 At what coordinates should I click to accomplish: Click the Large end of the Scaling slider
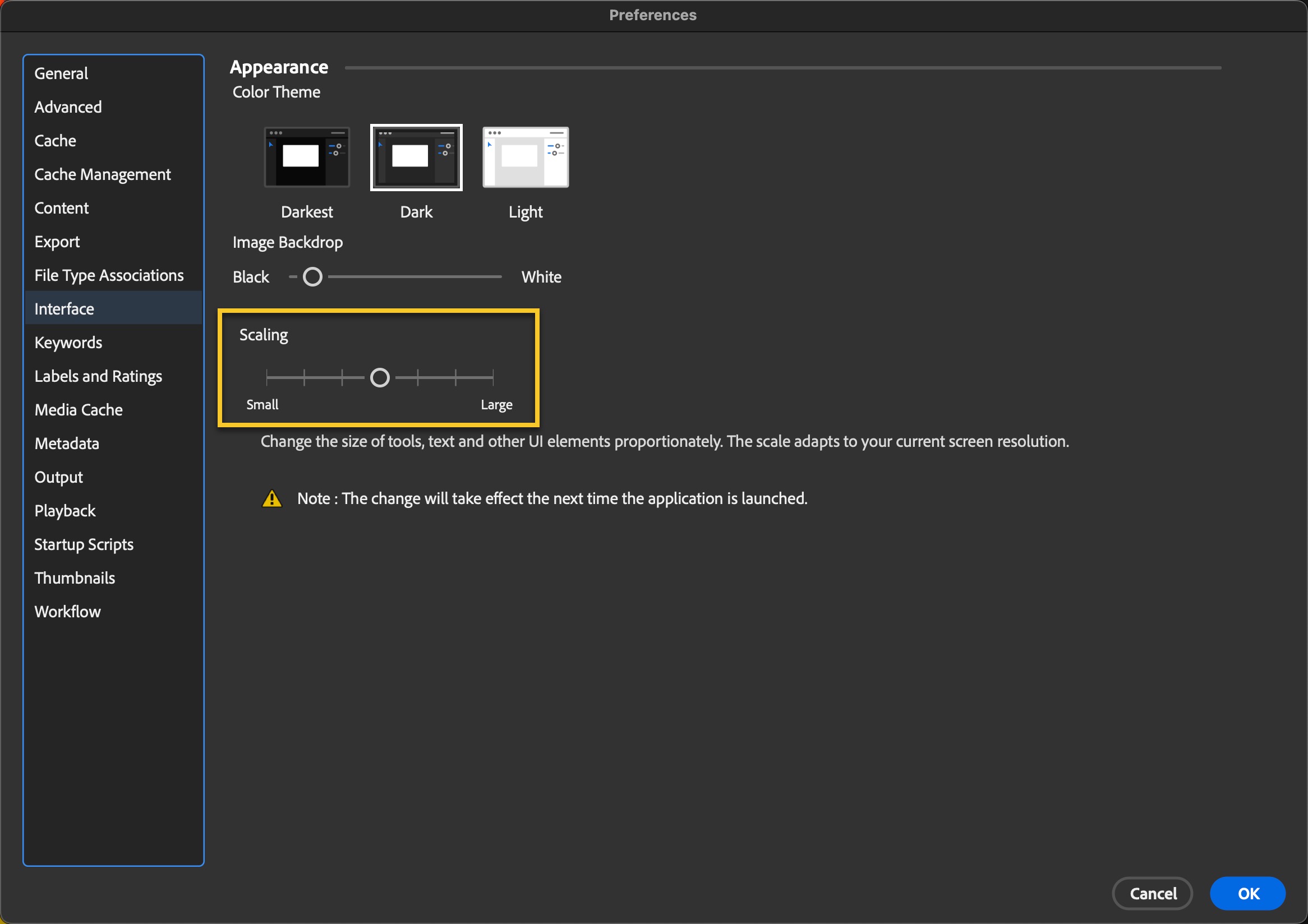[x=493, y=377]
